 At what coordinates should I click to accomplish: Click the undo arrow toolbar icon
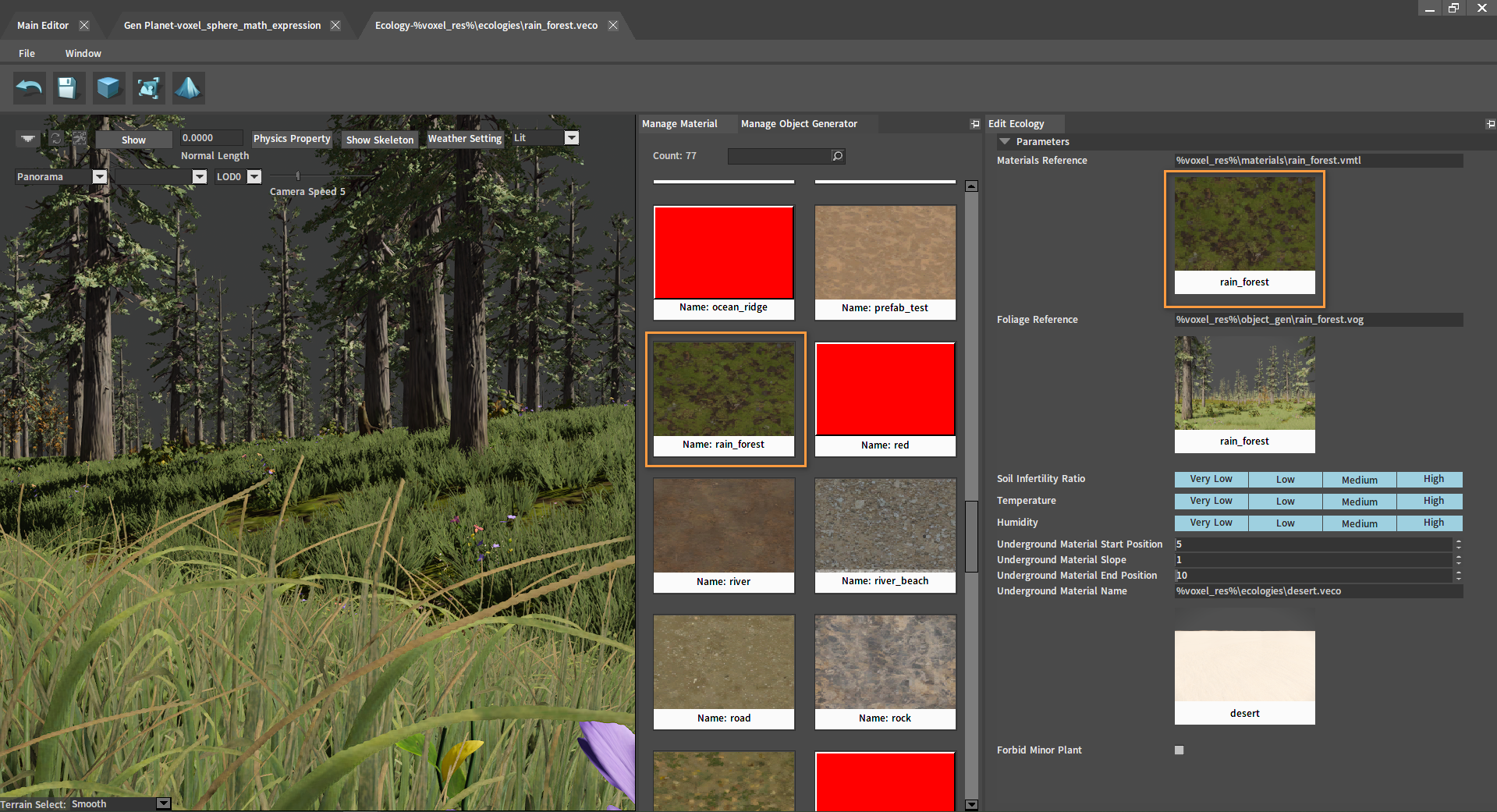[30, 87]
